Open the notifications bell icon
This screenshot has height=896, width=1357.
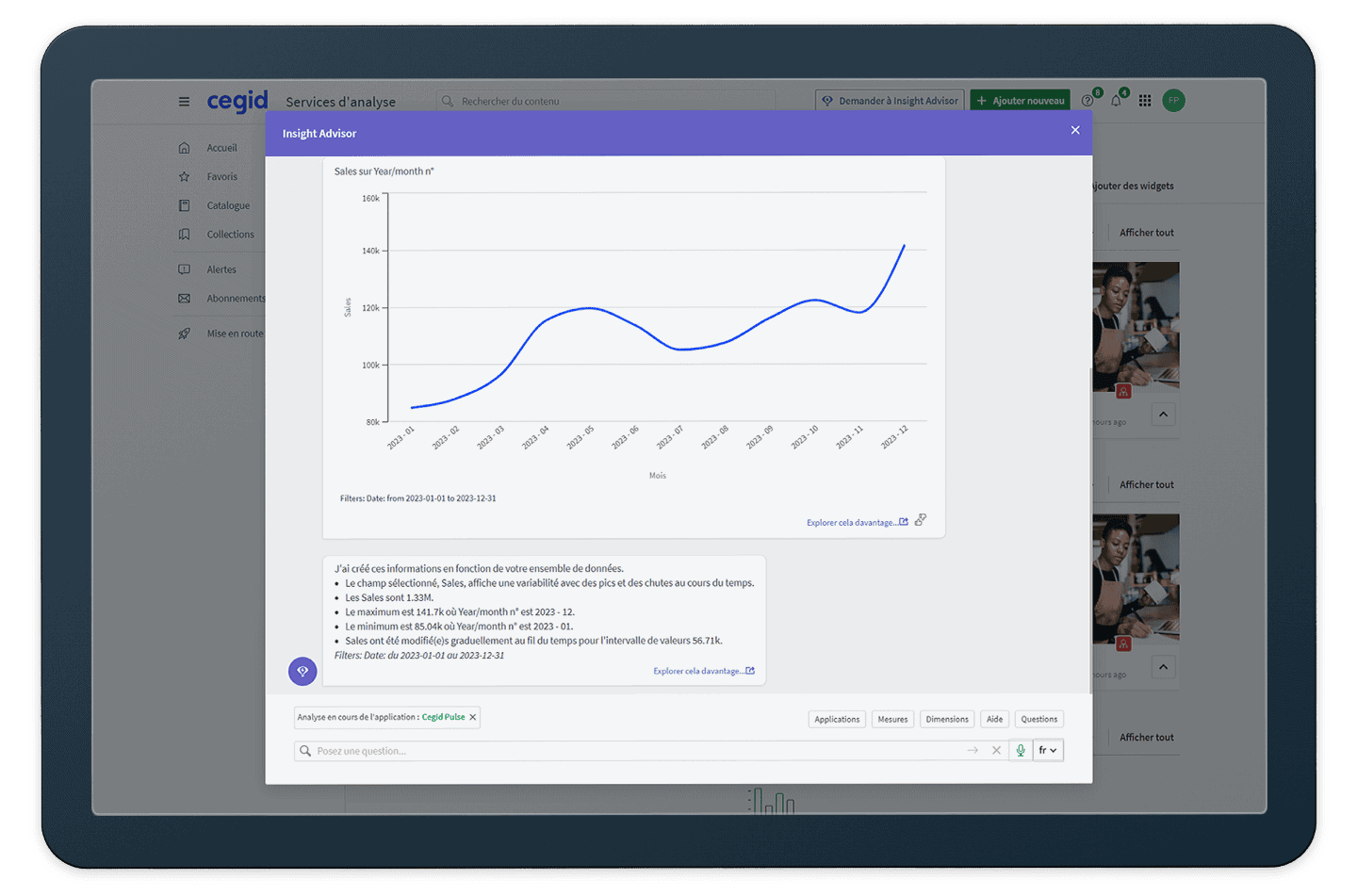click(x=1117, y=101)
